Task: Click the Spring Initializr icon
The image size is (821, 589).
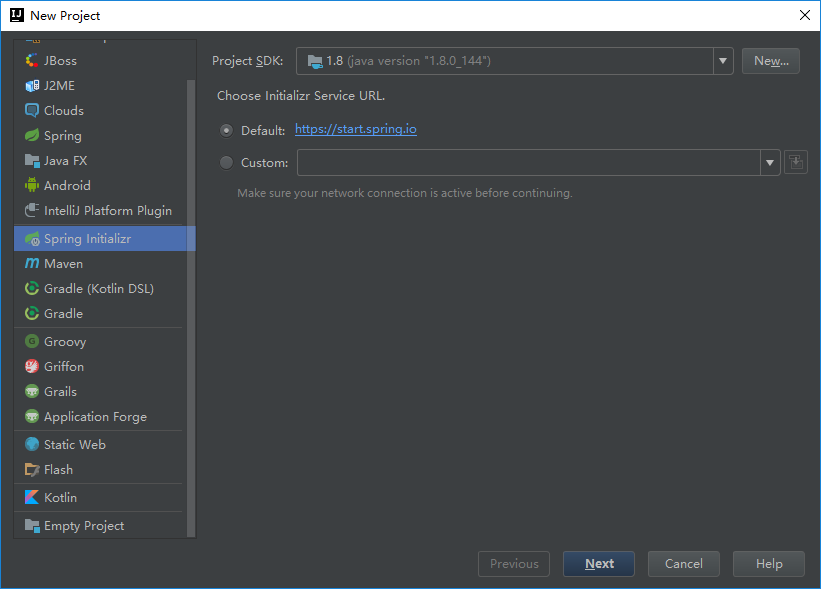Action: point(32,239)
